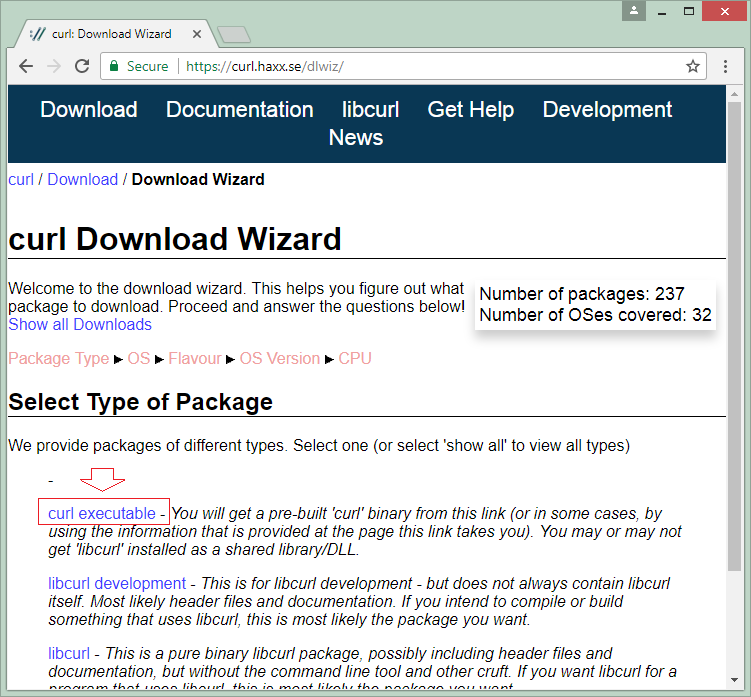Viewport: 751px width, 697px height.
Task: Go to Download breadcrumb link
Action: pos(82,179)
